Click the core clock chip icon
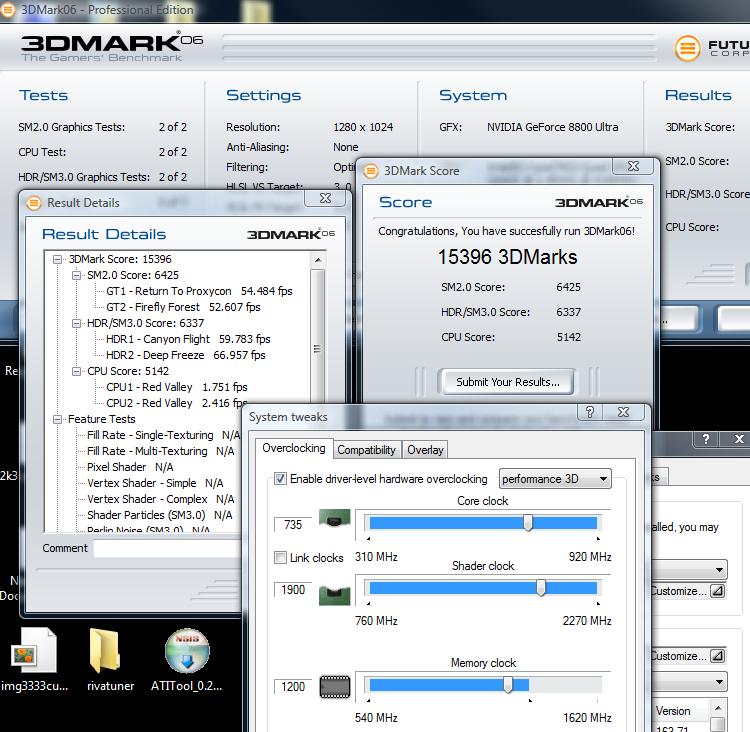Viewport: 750px width, 732px height. click(334, 518)
